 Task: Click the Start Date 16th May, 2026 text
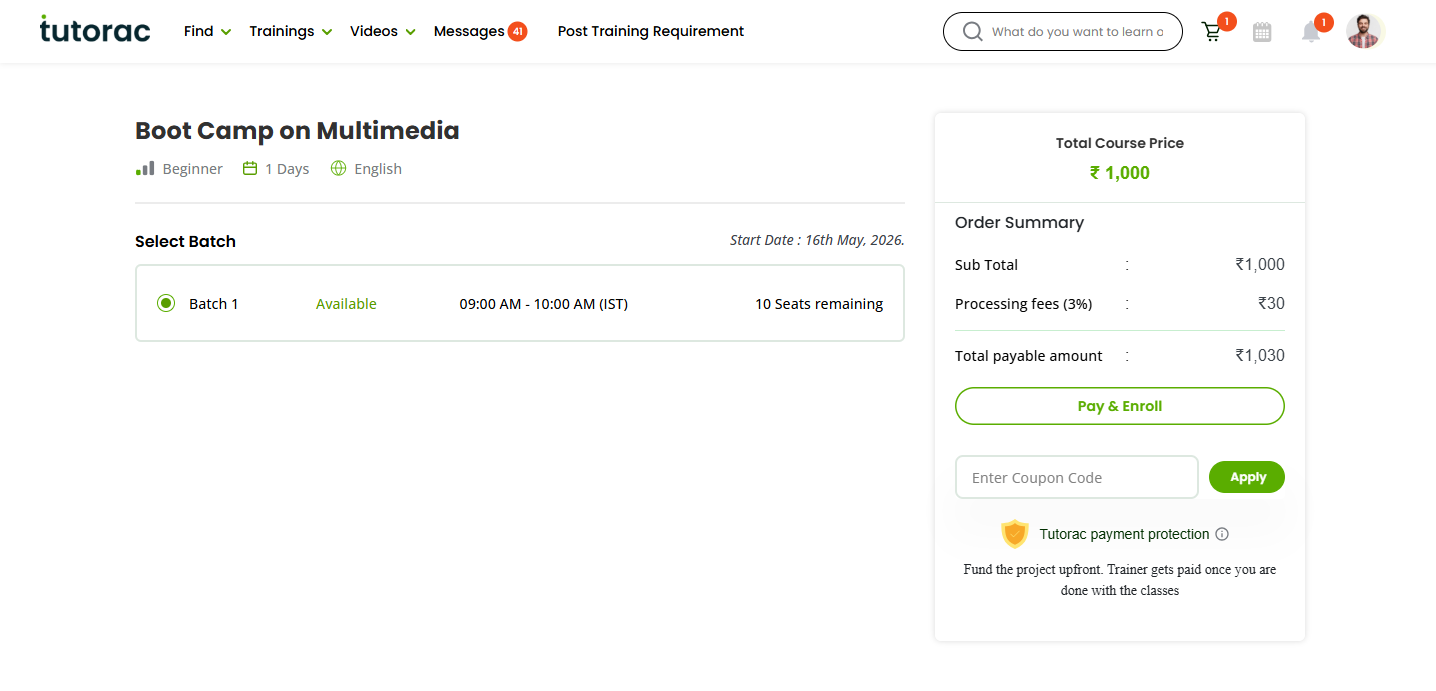coord(817,240)
